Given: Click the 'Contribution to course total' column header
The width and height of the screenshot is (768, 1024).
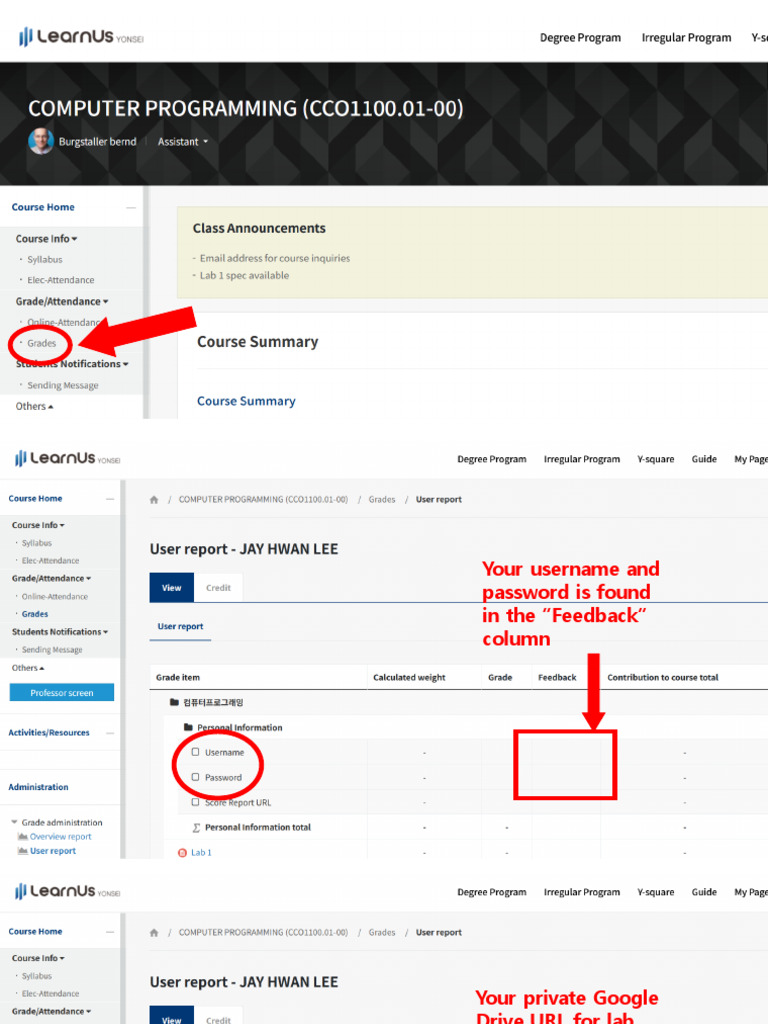Looking at the screenshot, I should coord(663,677).
